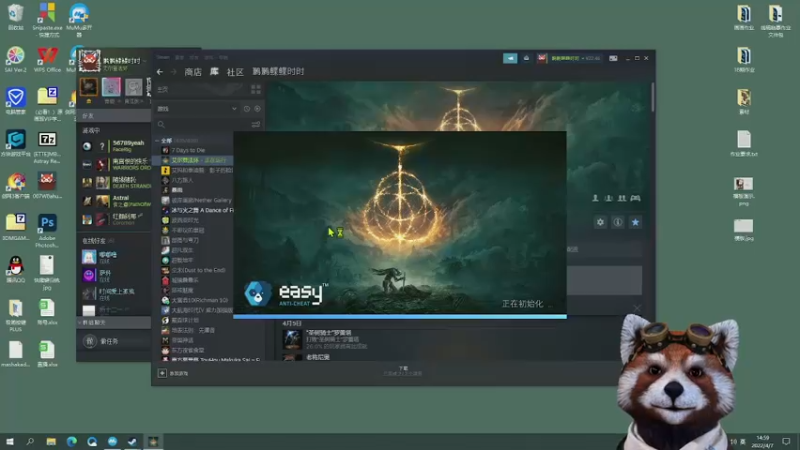Toggle the favorite star icon

point(635,222)
